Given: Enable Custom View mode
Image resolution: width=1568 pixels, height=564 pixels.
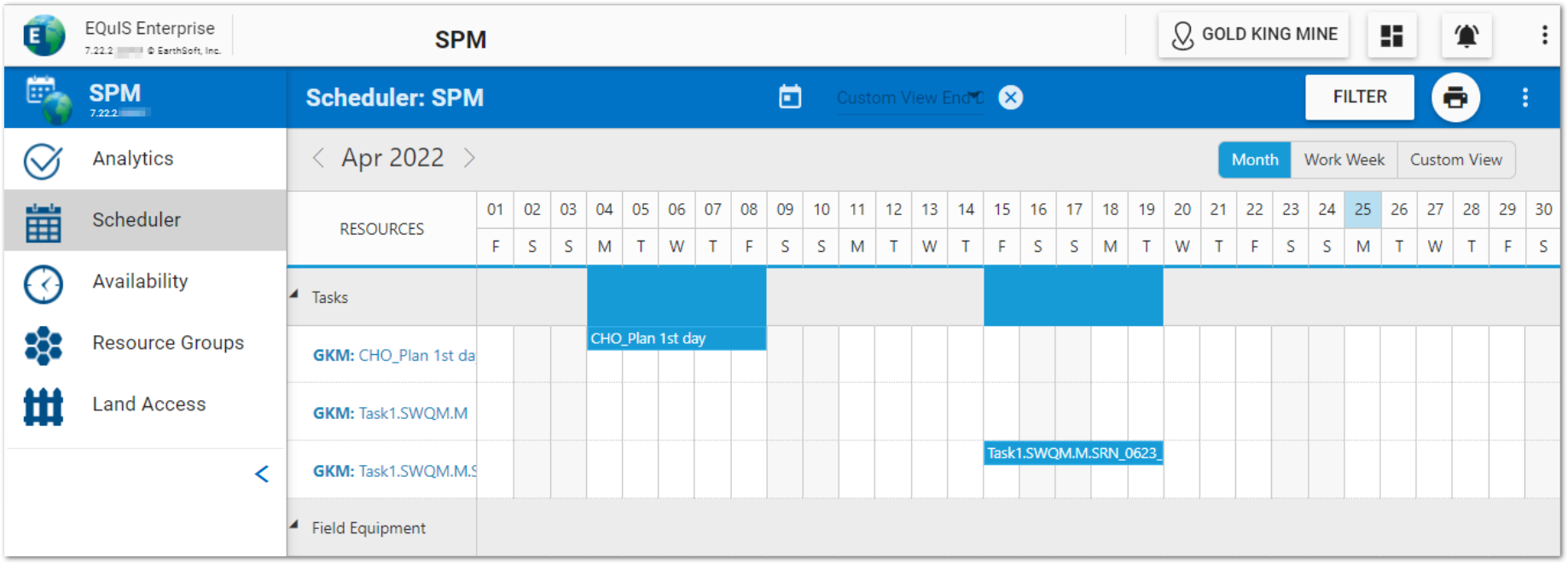Looking at the screenshot, I should (1455, 160).
